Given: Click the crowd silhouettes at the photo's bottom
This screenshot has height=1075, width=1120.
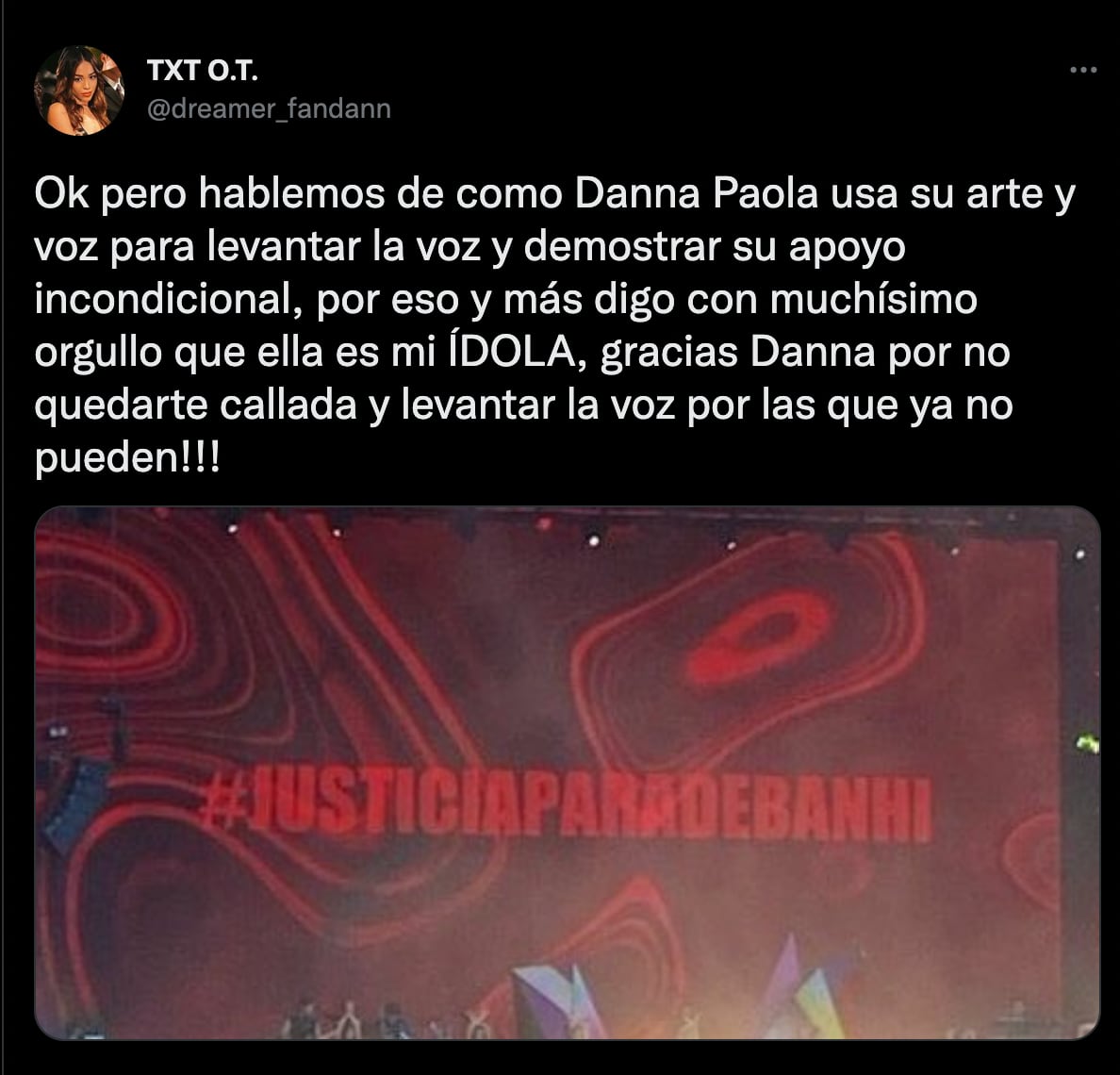Looking at the screenshot, I should 386,1021.
